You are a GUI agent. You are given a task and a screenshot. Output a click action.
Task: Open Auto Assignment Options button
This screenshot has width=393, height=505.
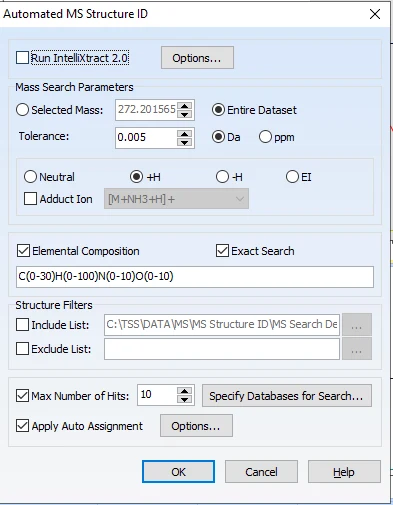point(196,426)
